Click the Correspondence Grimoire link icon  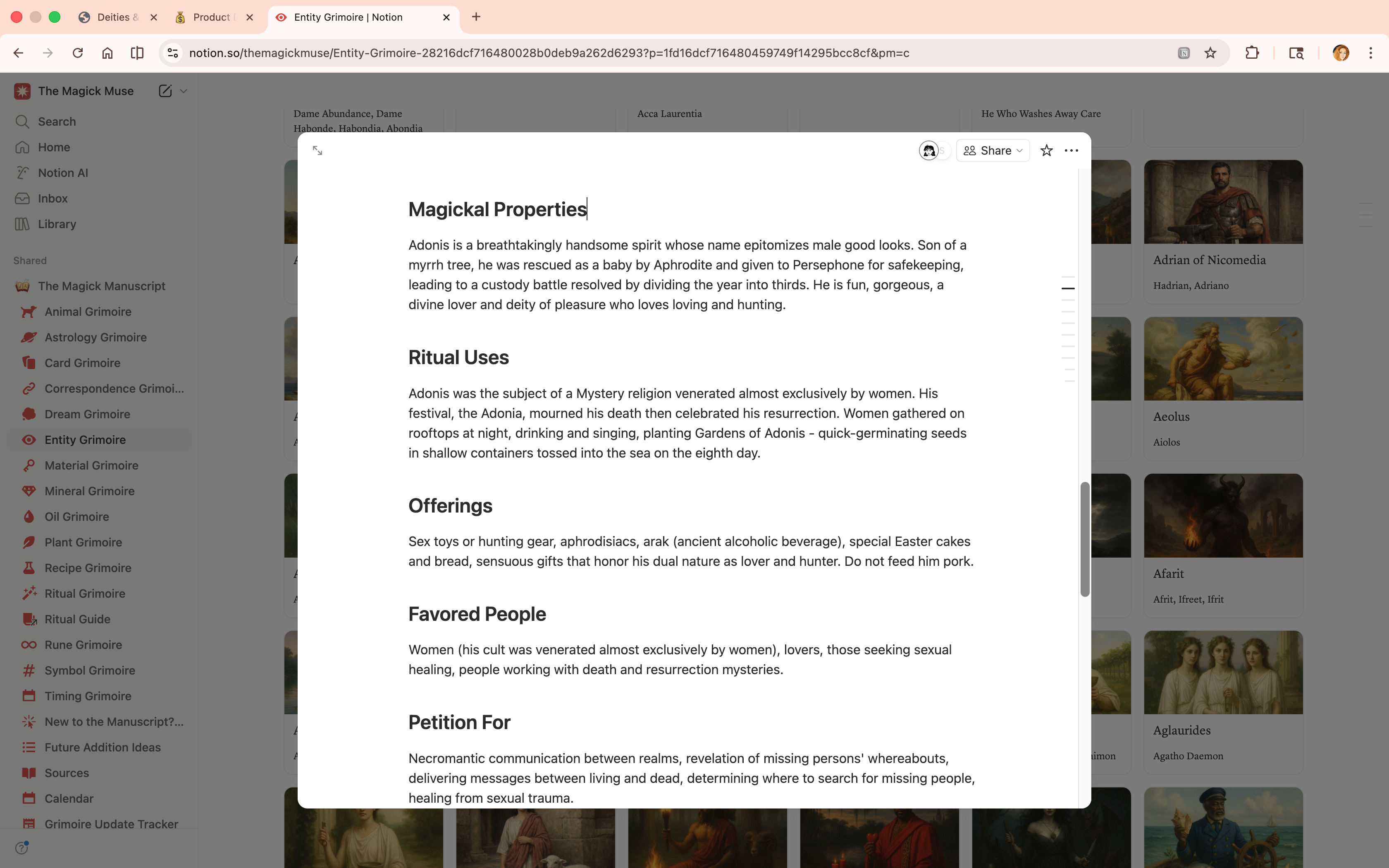point(29,389)
